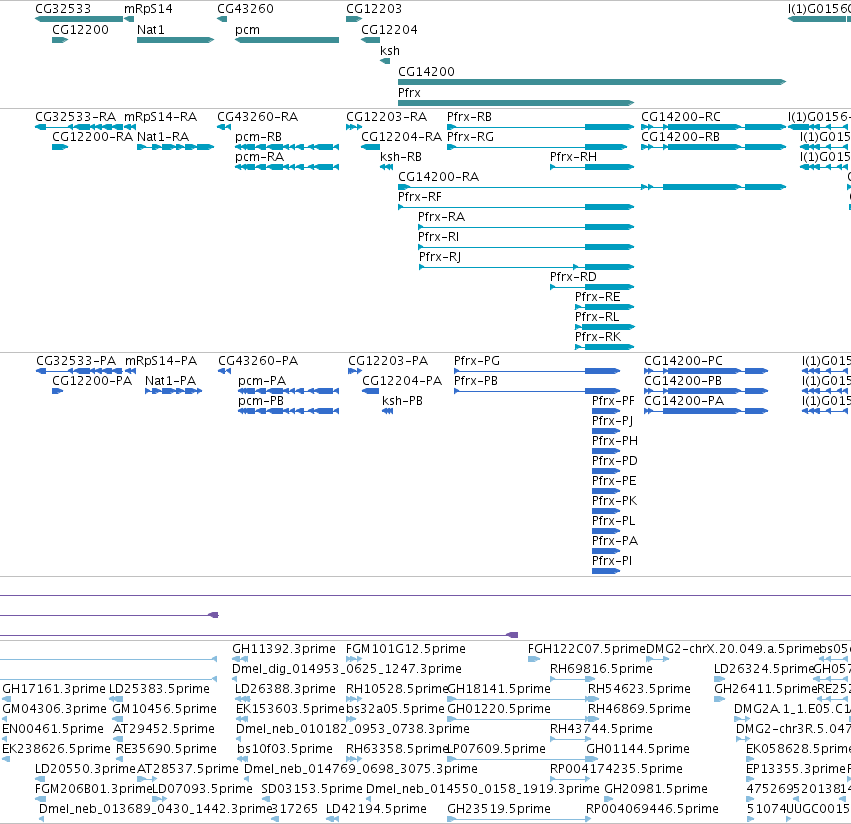Click the ksh gene label
Screen dimensions: 851x824
tap(390, 51)
